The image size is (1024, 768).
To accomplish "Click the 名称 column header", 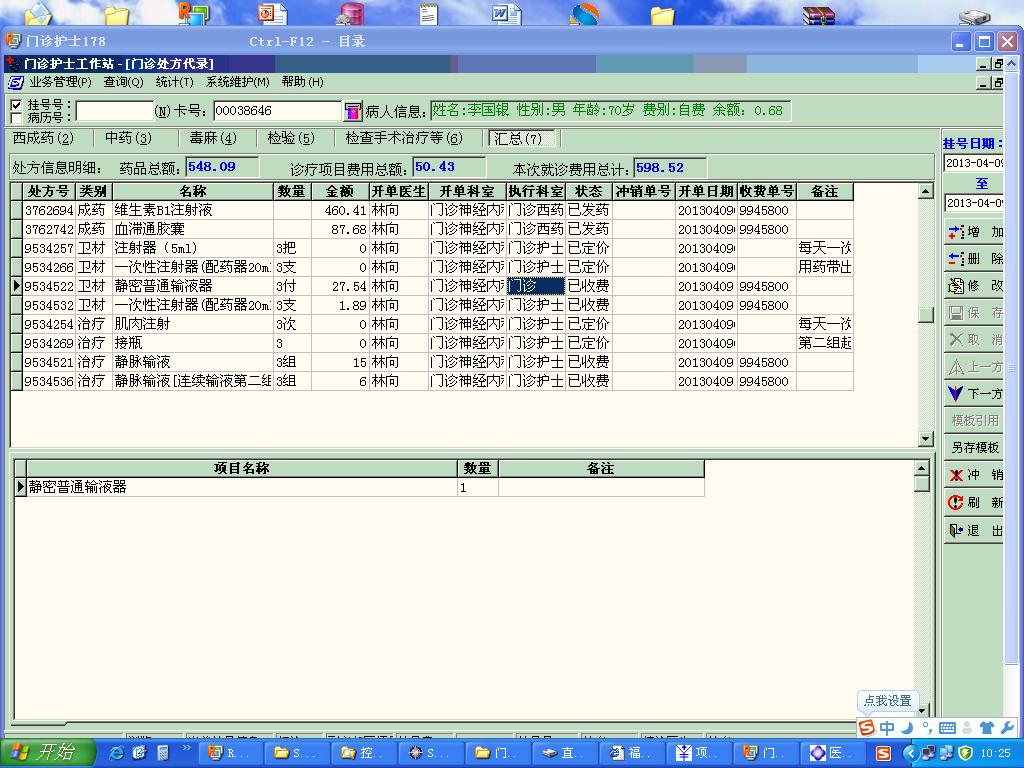I will click(x=193, y=191).
